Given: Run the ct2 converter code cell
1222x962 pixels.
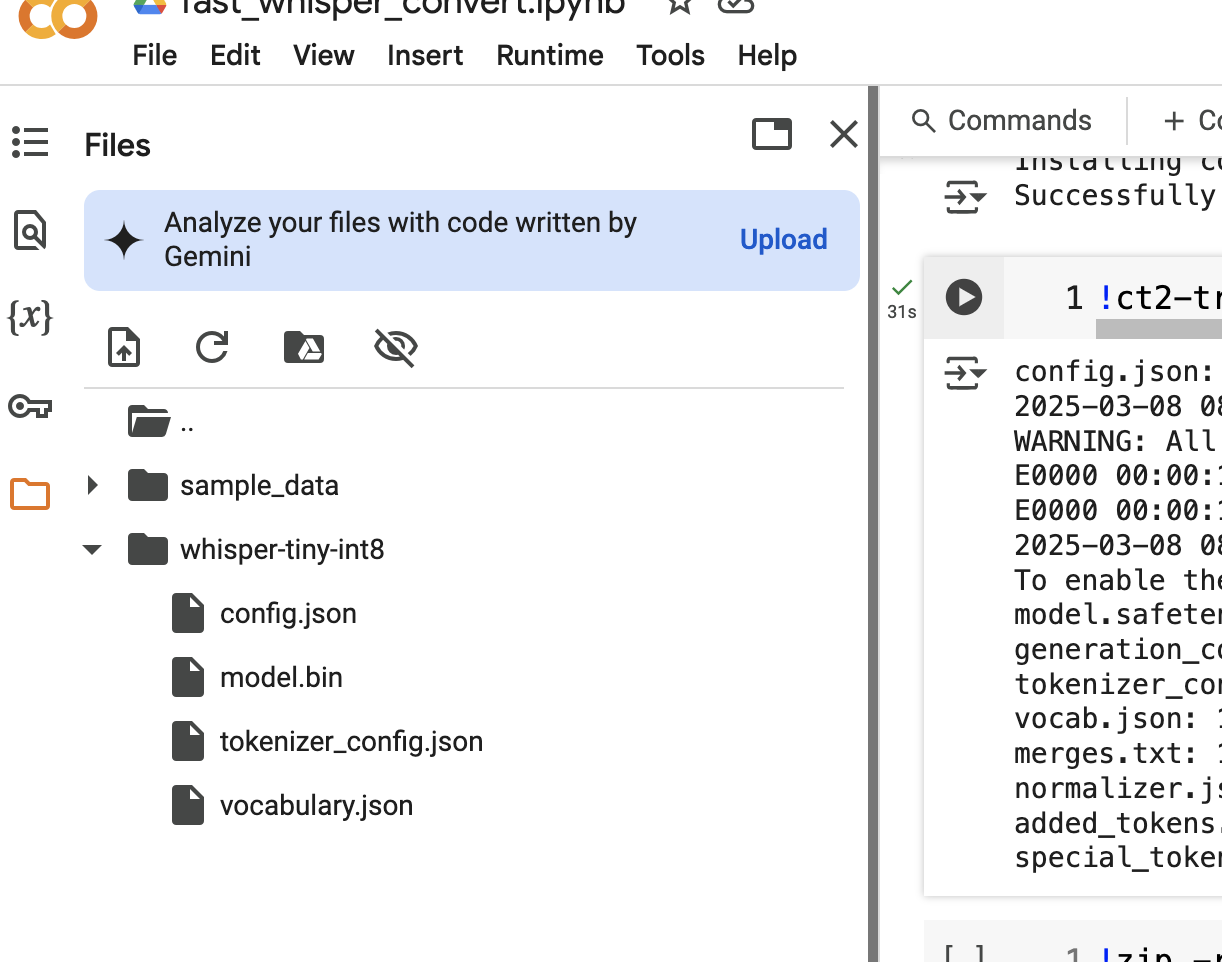Looking at the screenshot, I should [964, 298].
